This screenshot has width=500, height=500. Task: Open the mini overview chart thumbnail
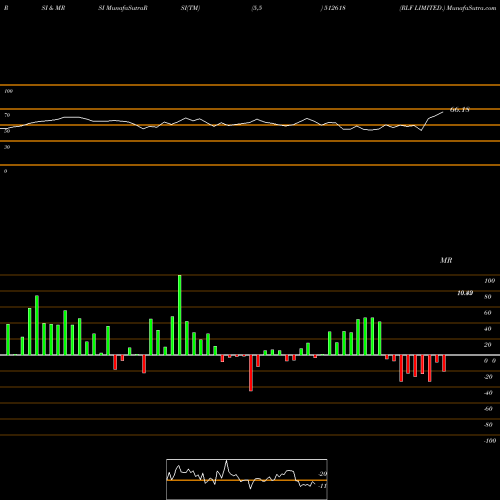point(247,479)
